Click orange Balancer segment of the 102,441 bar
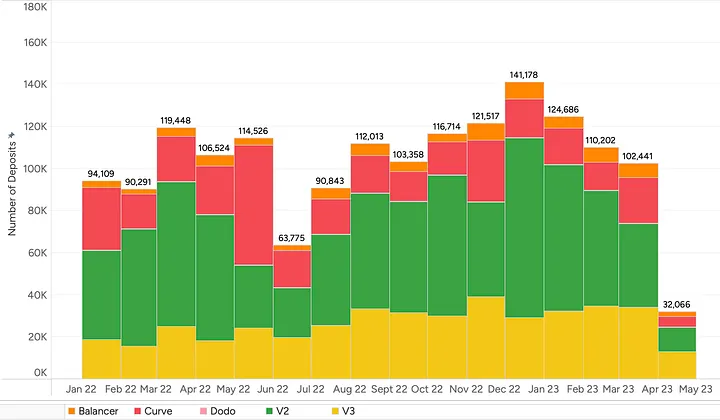 tap(639, 170)
